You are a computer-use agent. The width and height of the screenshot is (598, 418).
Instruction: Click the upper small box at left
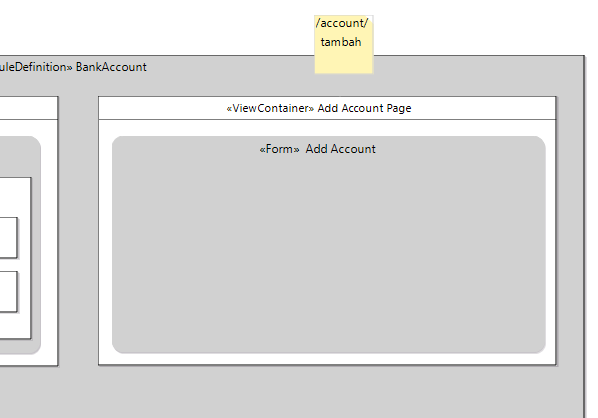pyautogui.click(x=8, y=238)
